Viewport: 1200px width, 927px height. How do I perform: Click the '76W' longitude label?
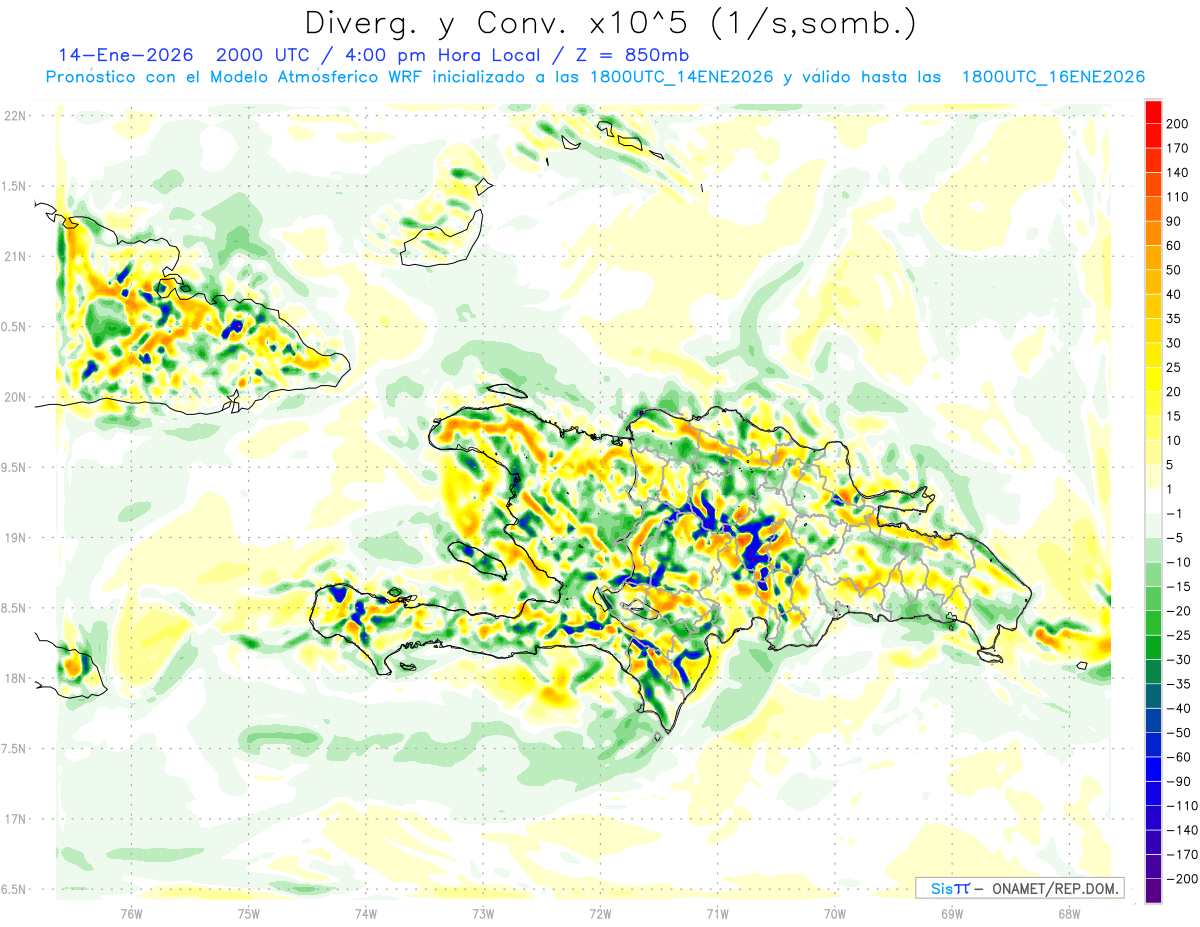point(131,913)
